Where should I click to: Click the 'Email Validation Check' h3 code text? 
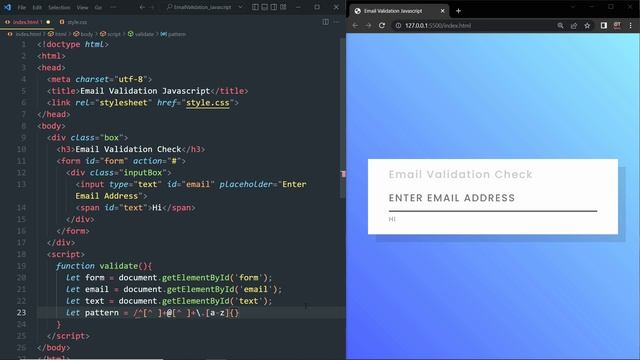point(128,149)
